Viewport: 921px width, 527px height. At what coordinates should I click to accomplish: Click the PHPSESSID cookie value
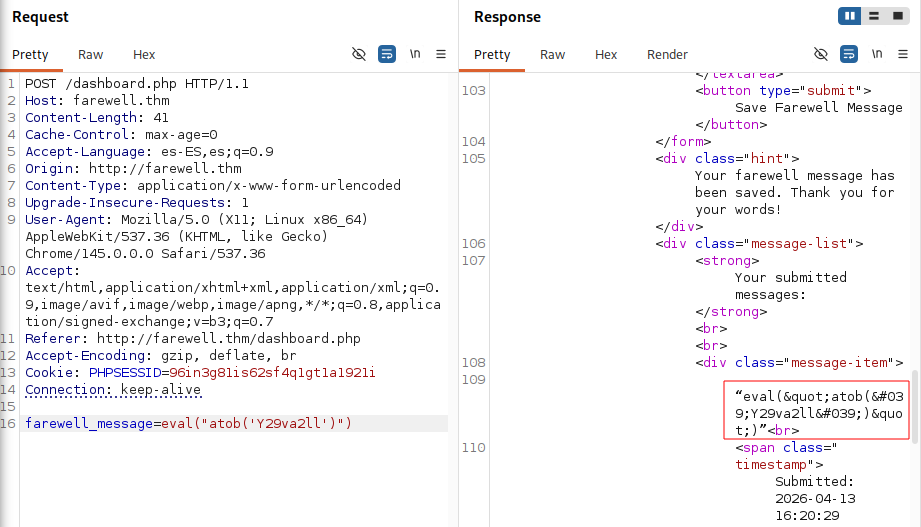click(272, 373)
